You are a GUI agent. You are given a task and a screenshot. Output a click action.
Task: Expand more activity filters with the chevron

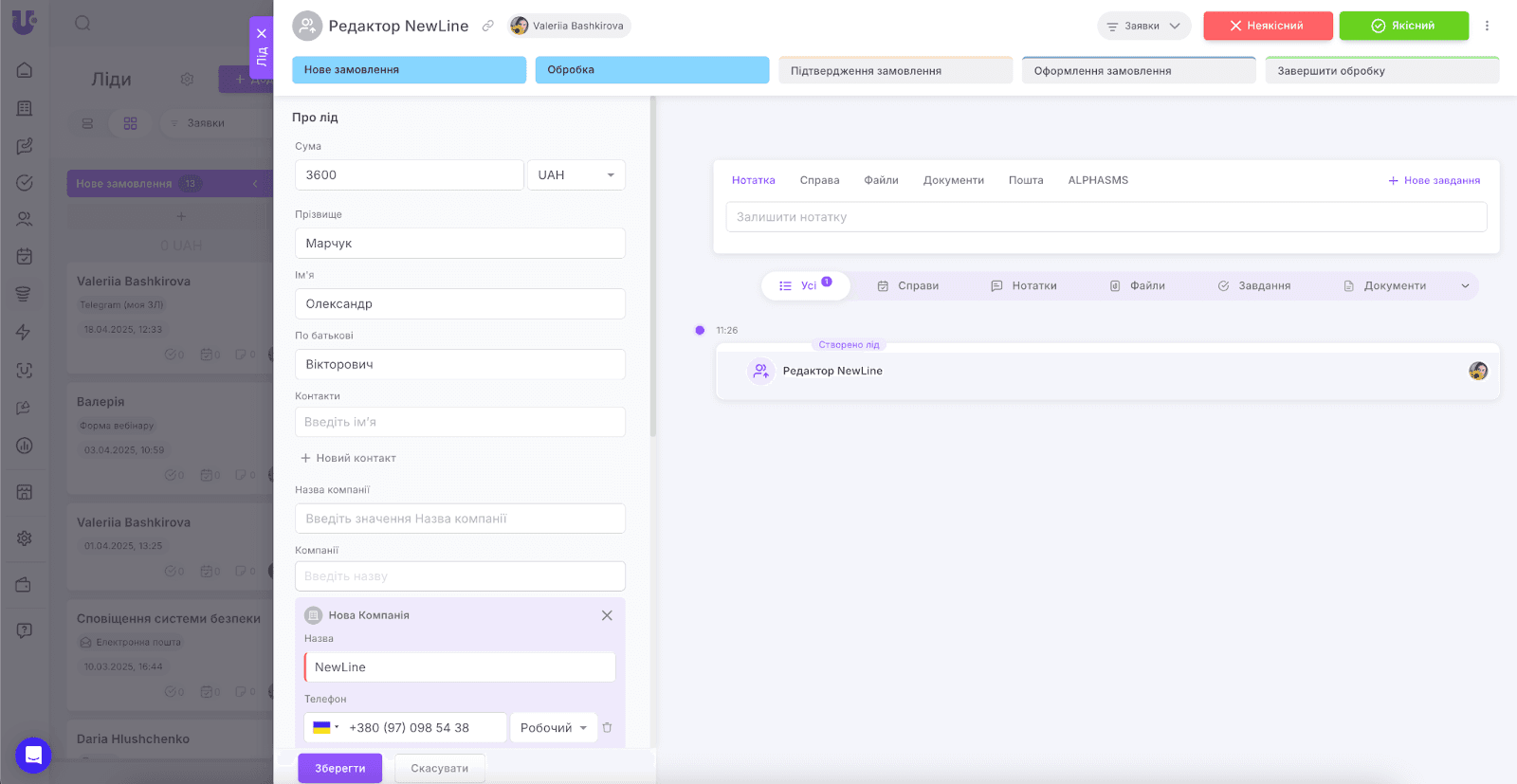click(1465, 285)
